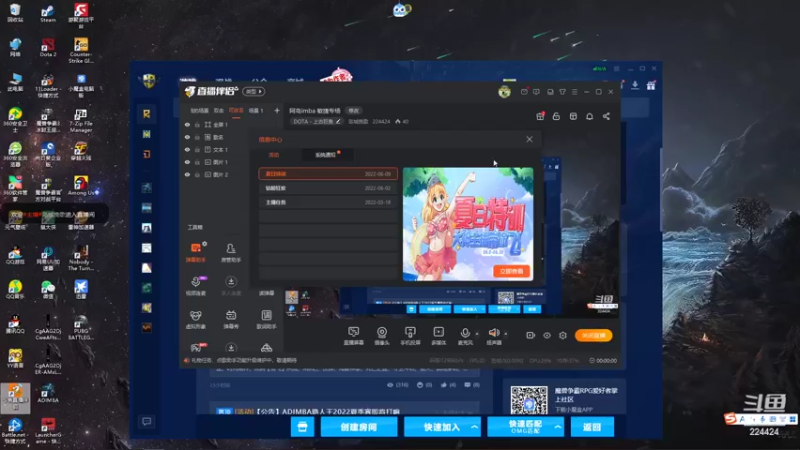Open the Steam desktop shortcut
The width and height of the screenshot is (800, 450).
(x=48, y=13)
